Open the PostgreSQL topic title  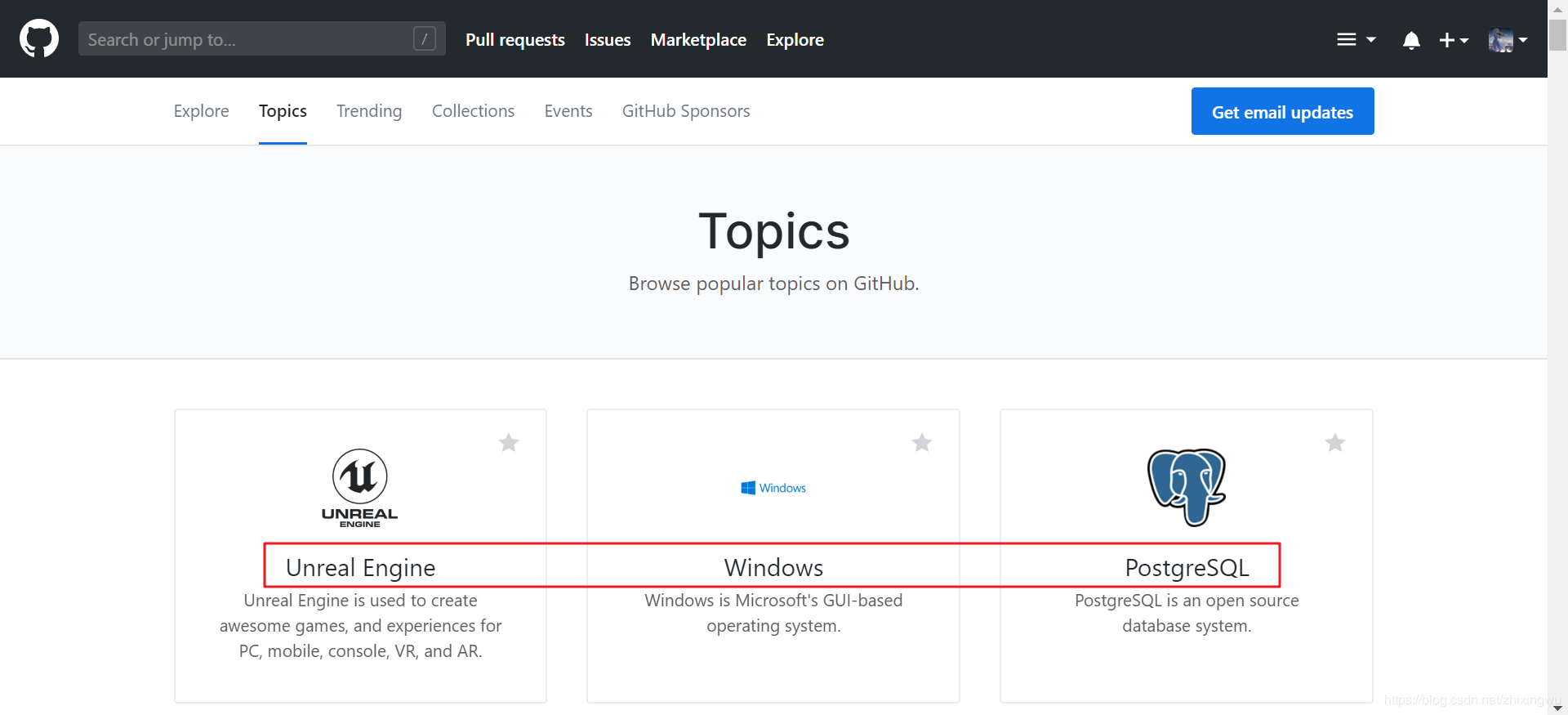pyautogui.click(x=1187, y=567)
